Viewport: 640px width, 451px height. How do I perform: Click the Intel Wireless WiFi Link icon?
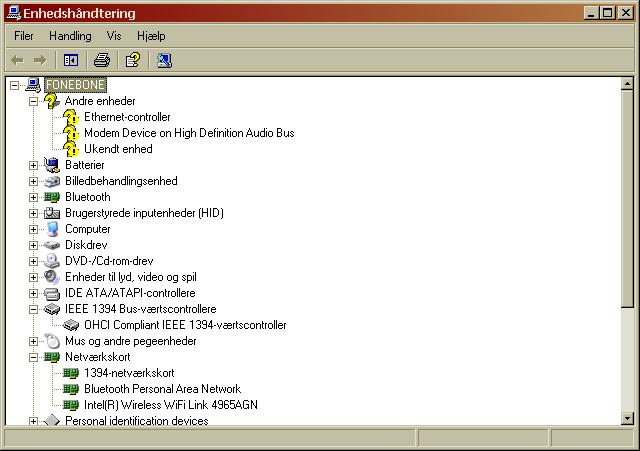tap(71, 405)
